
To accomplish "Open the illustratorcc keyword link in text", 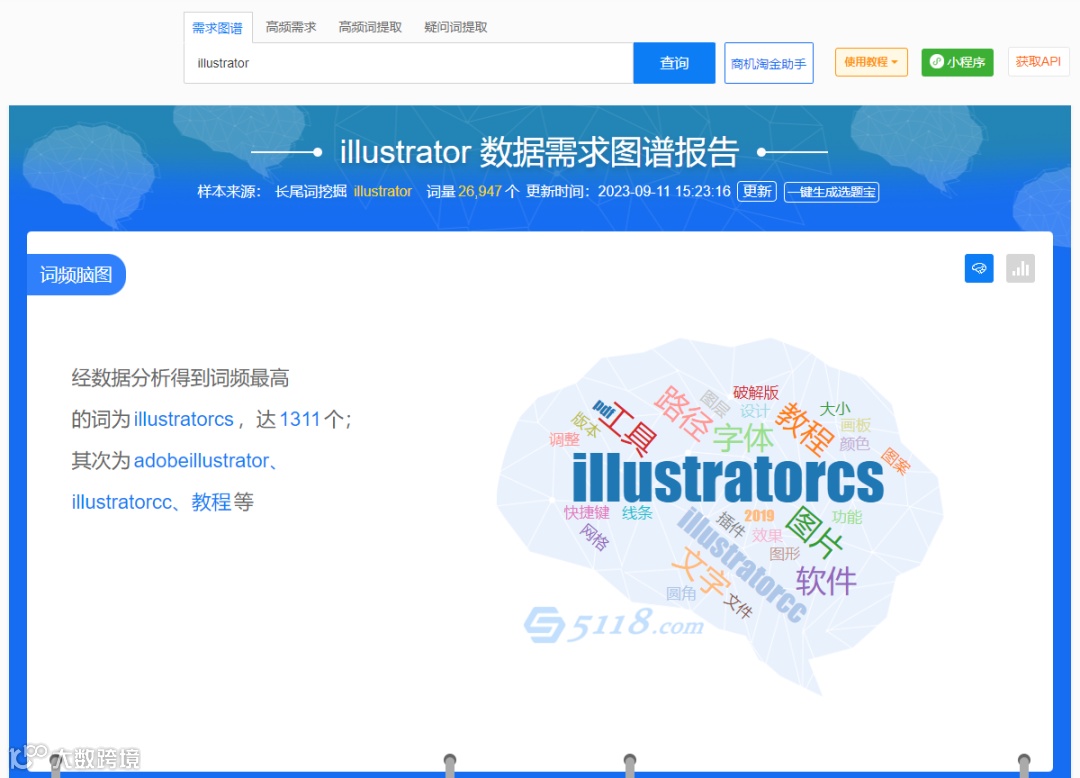I will pyautogui.click(x=121, y=502).
